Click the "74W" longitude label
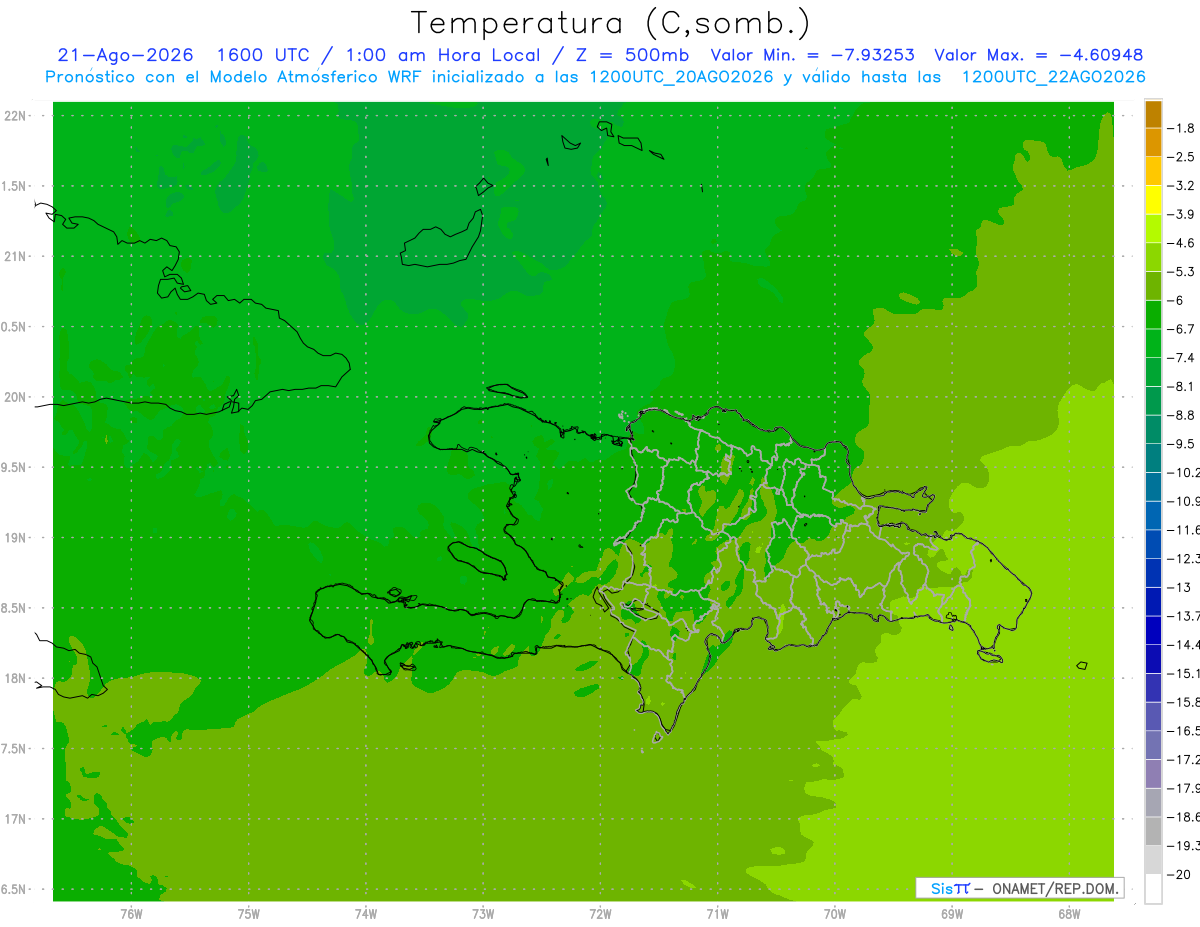The width and height of the screenshot is (1200, 927). pyautogui.click(x=366, y=914)
